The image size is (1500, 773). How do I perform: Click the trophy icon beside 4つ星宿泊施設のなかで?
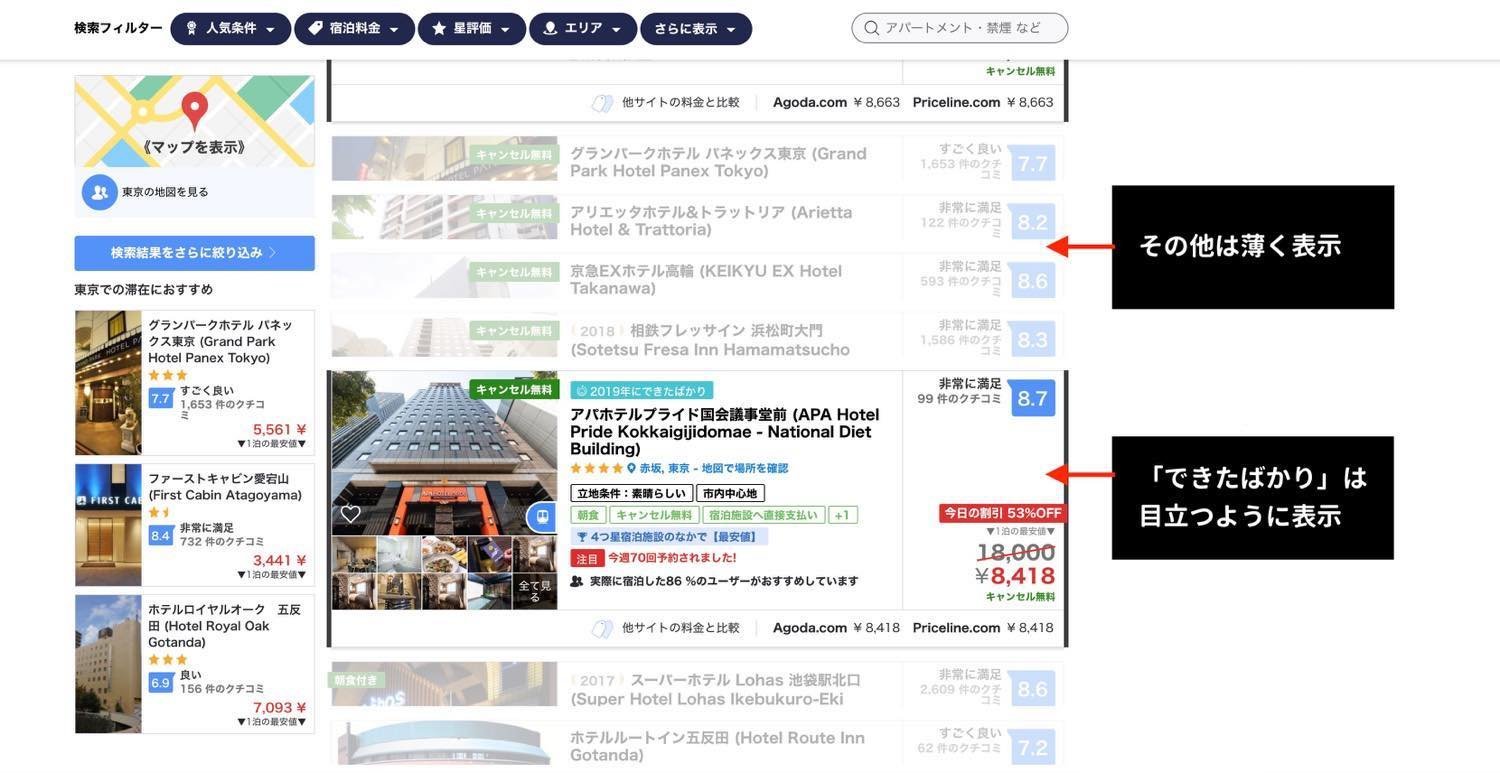click(582, 537)
